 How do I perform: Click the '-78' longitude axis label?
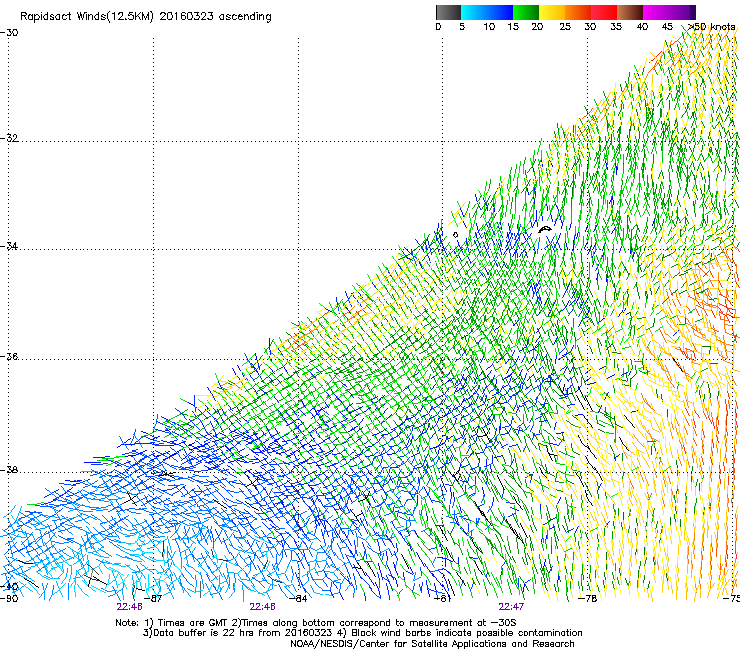click(x=588, y=599)
